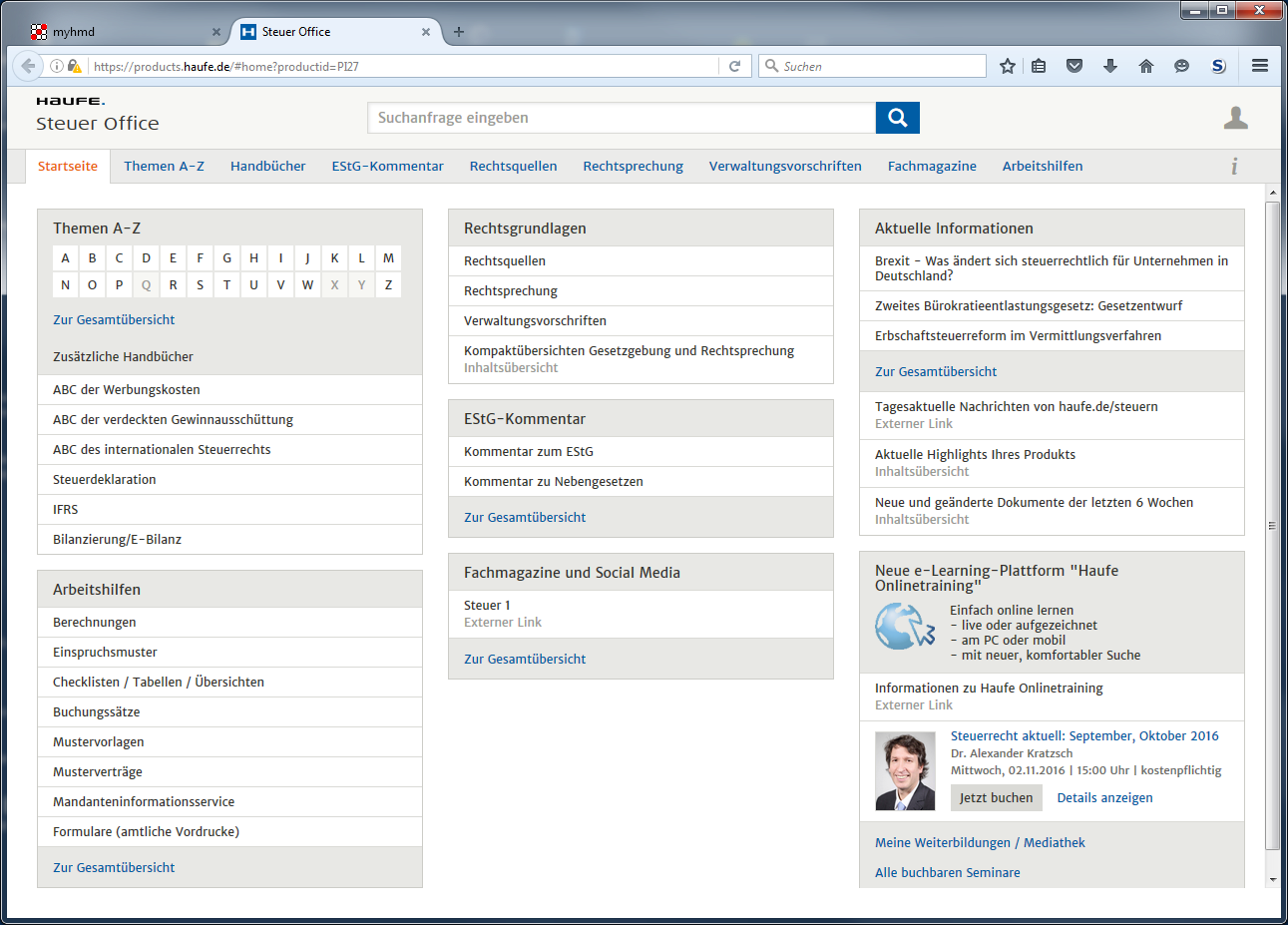Click the info icon in the navigation bar
Image resolution: width=1288 pixels, height=925 pixels.
click(x=1234, y=166)
